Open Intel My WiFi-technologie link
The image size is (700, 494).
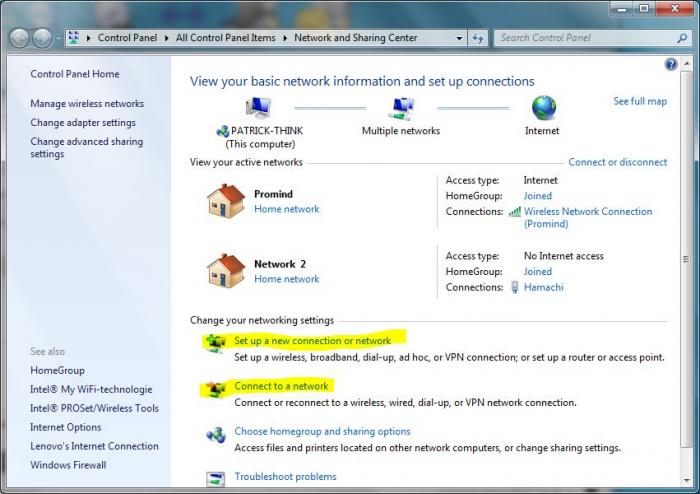(91, 389)
